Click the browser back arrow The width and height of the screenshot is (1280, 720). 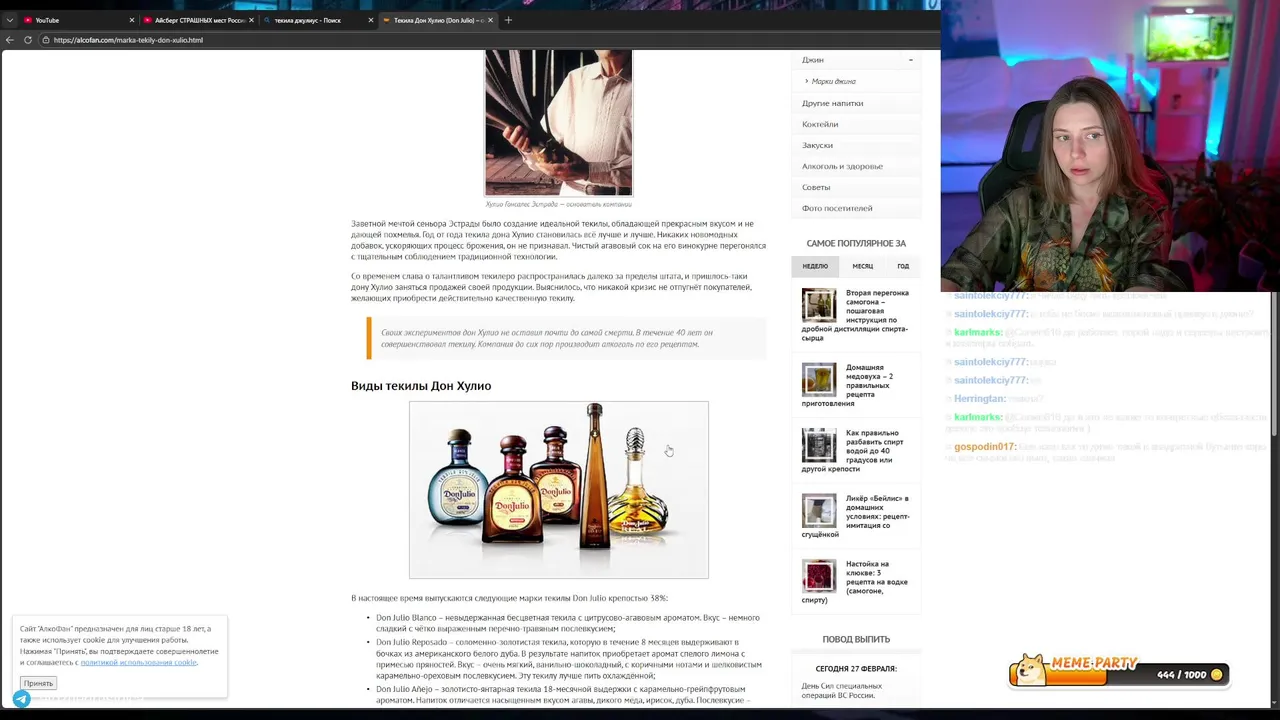pyautogui.click(x=10, y=40)
